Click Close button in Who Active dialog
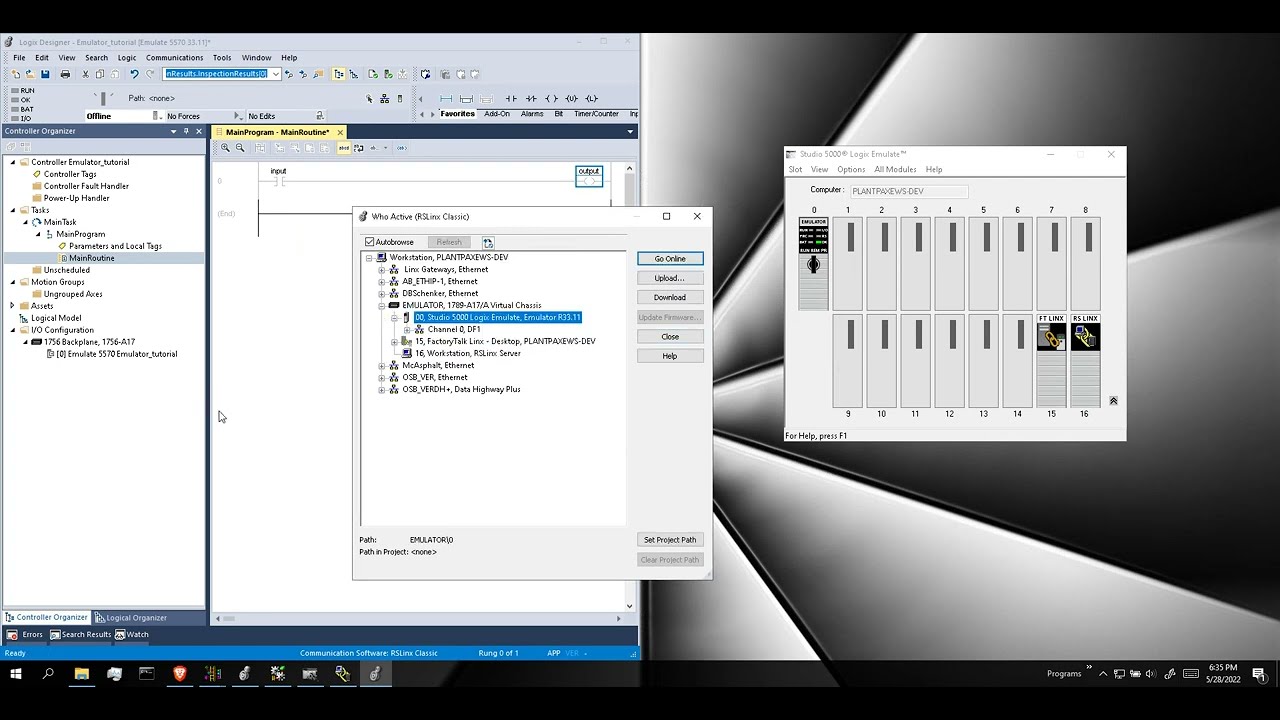 (670, 336)
